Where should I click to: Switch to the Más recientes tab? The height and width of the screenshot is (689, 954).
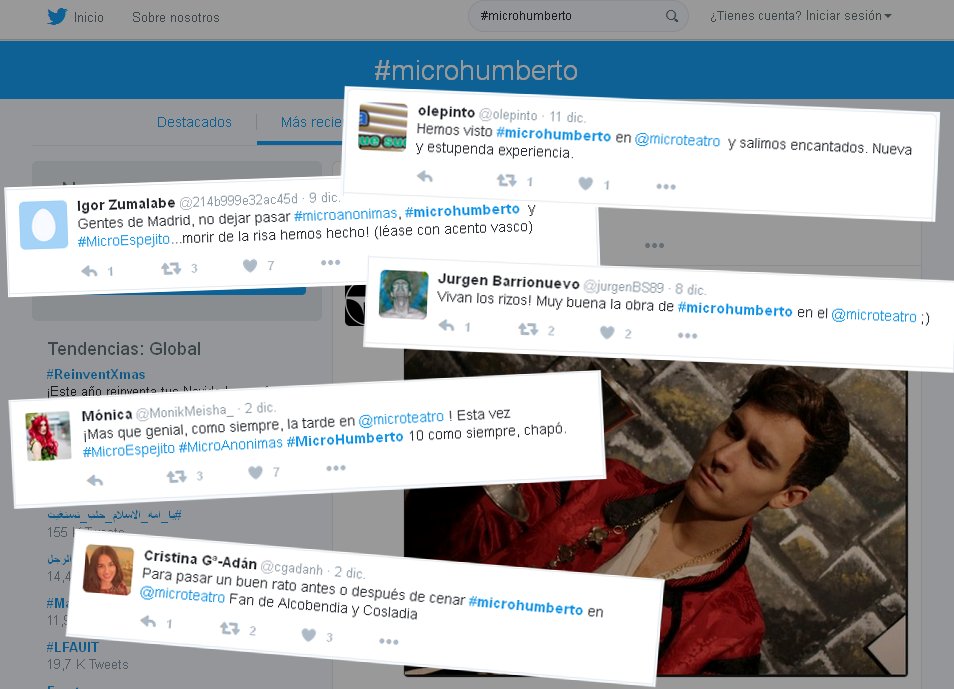point(311,122)
